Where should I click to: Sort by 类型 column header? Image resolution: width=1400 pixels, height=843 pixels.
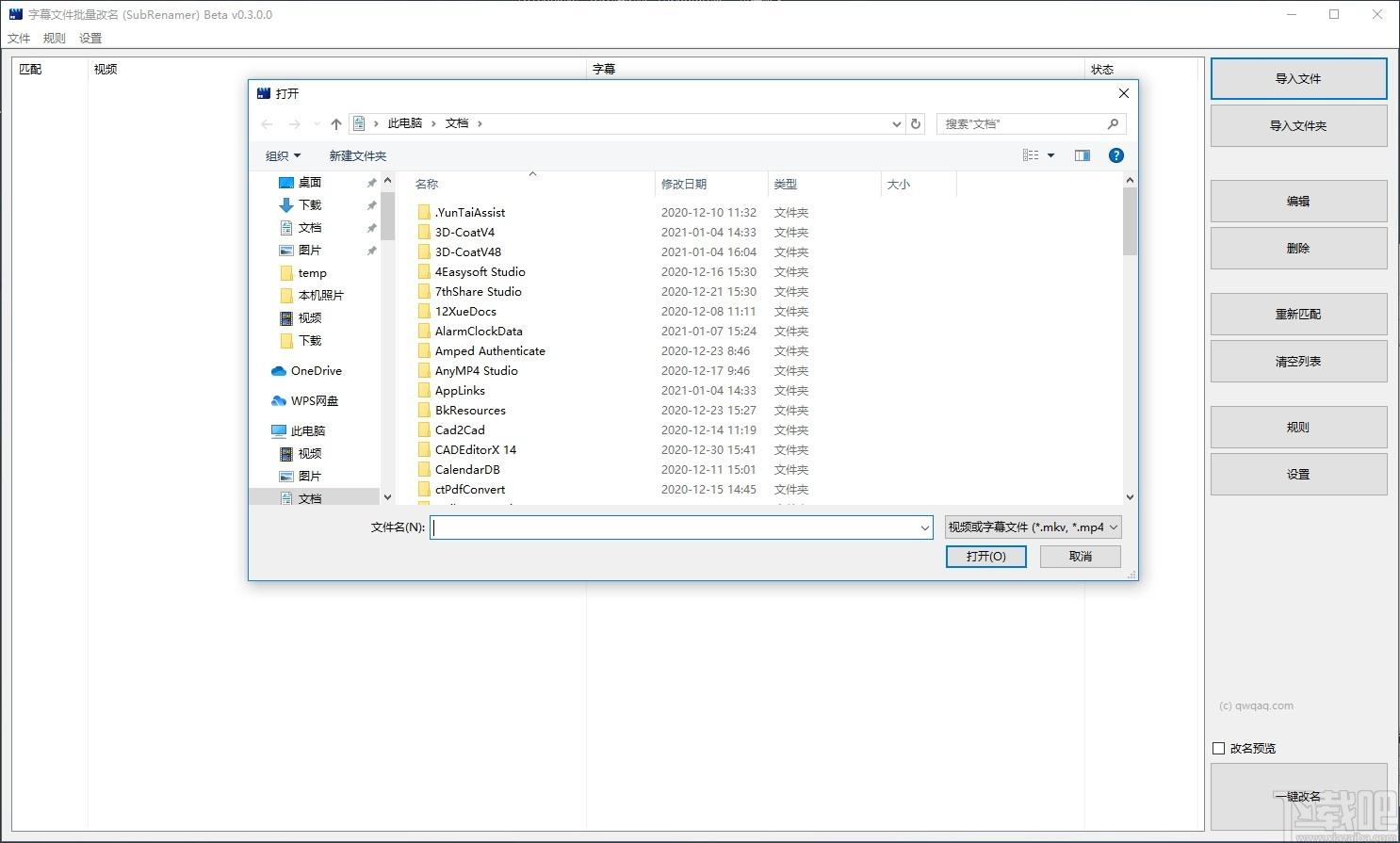824,184
